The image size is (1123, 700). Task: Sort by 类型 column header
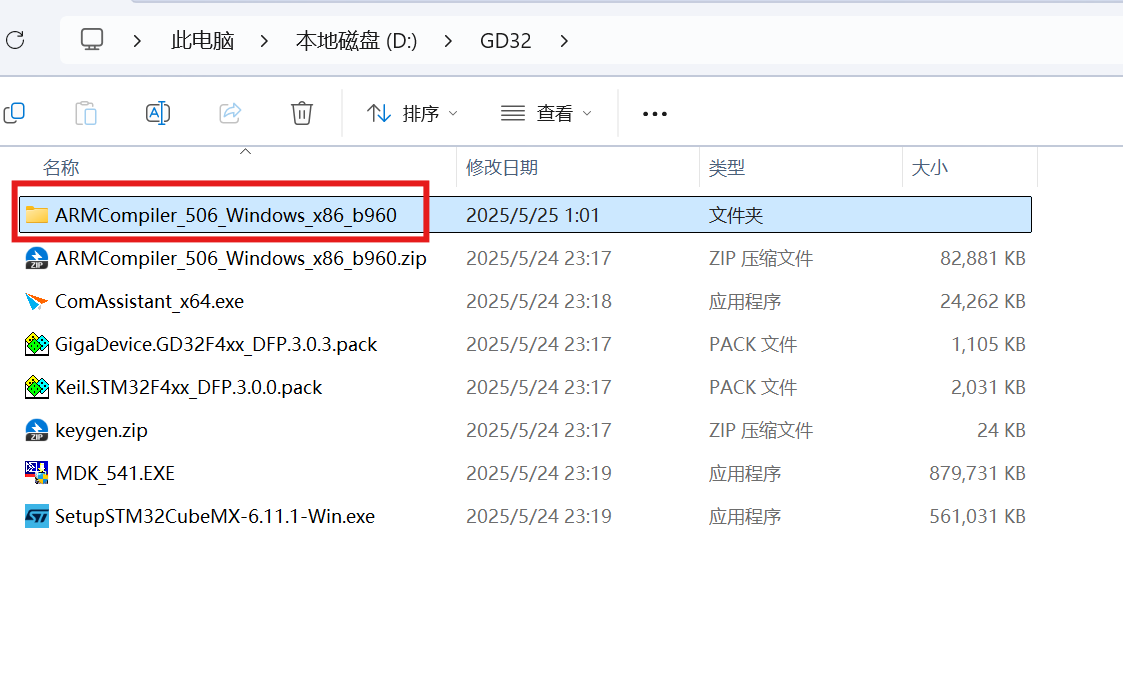(726, 168)
